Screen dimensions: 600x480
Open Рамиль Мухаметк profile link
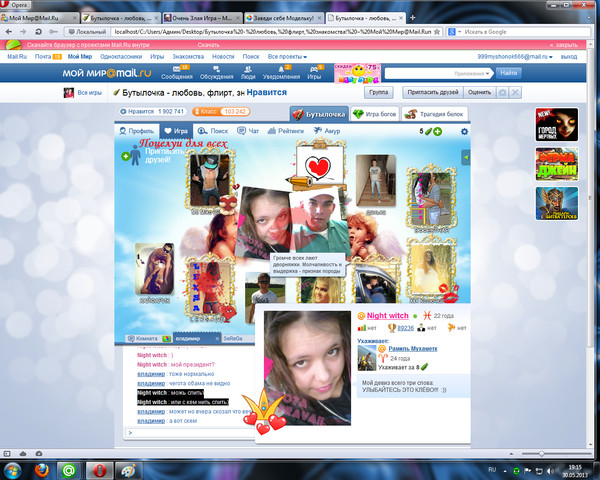pos(412,348)
